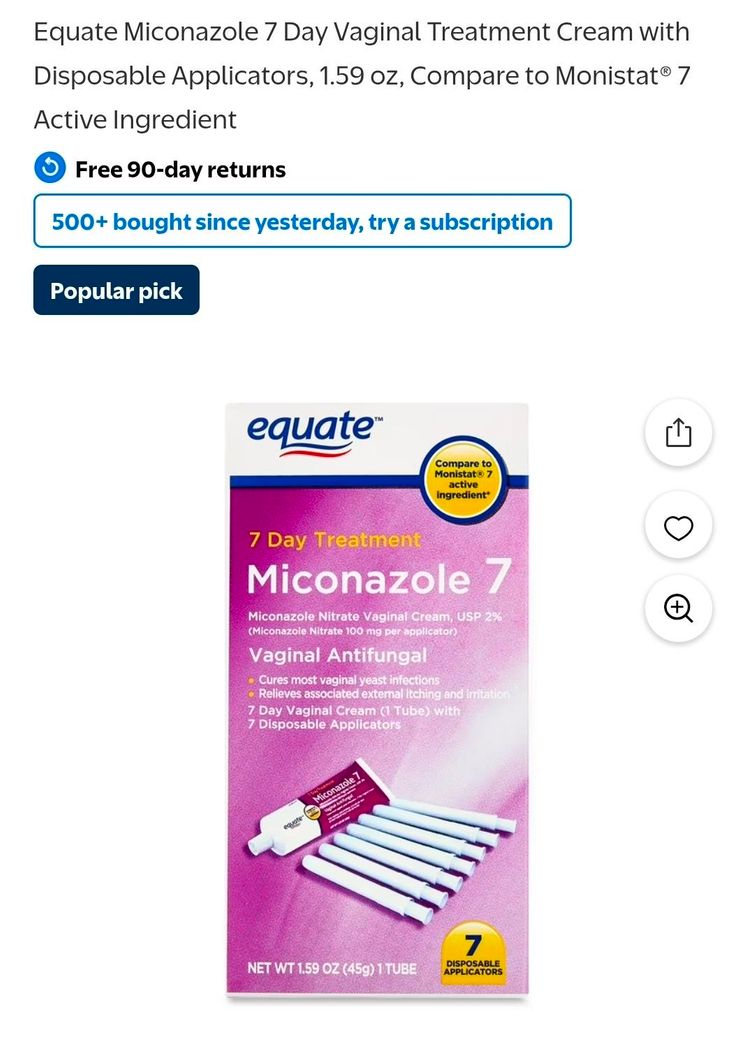Screen dimensions: 754x1040
Task: Tap the share icon beside the product image
Action: (x=678, y=433)
